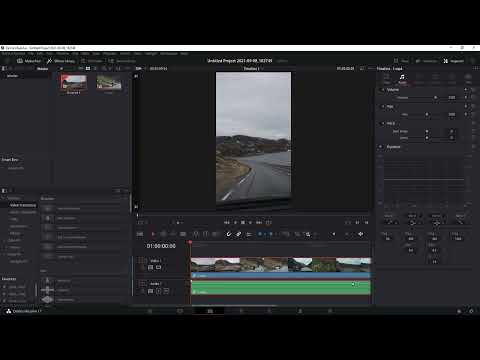Open Project Manager home icon

coord(459,311)
